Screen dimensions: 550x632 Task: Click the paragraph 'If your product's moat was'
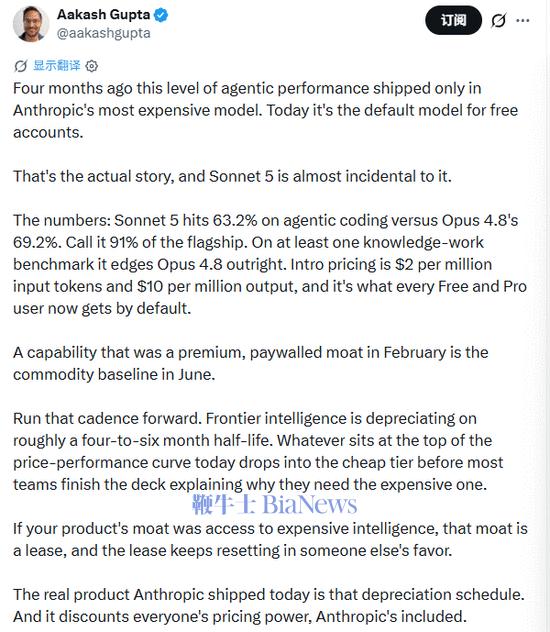click(x=270, y=540)
